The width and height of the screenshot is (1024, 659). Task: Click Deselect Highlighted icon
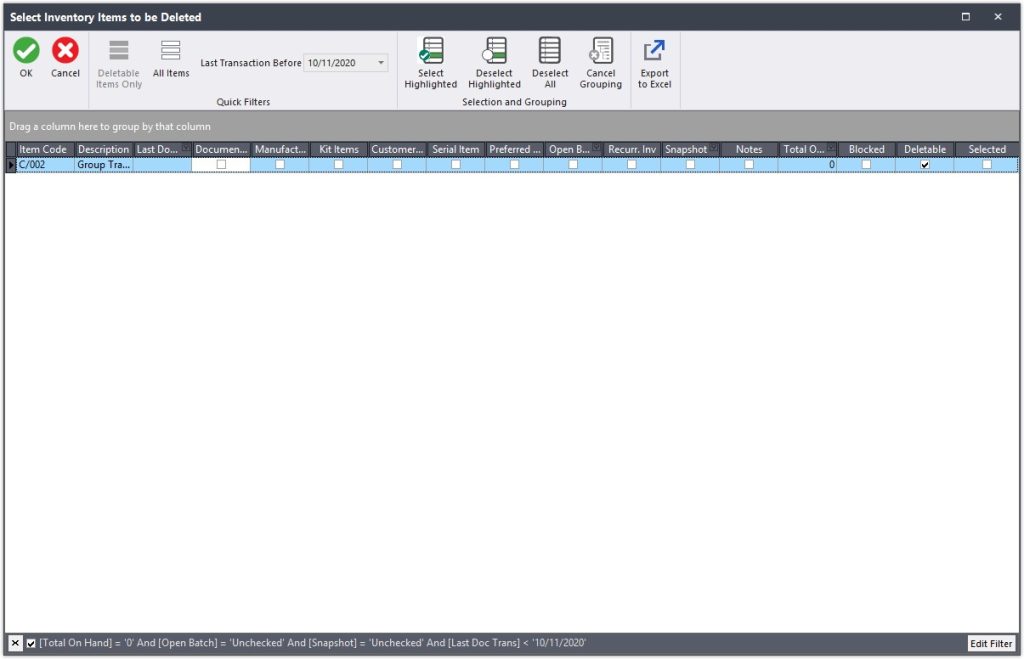point(494,51)
